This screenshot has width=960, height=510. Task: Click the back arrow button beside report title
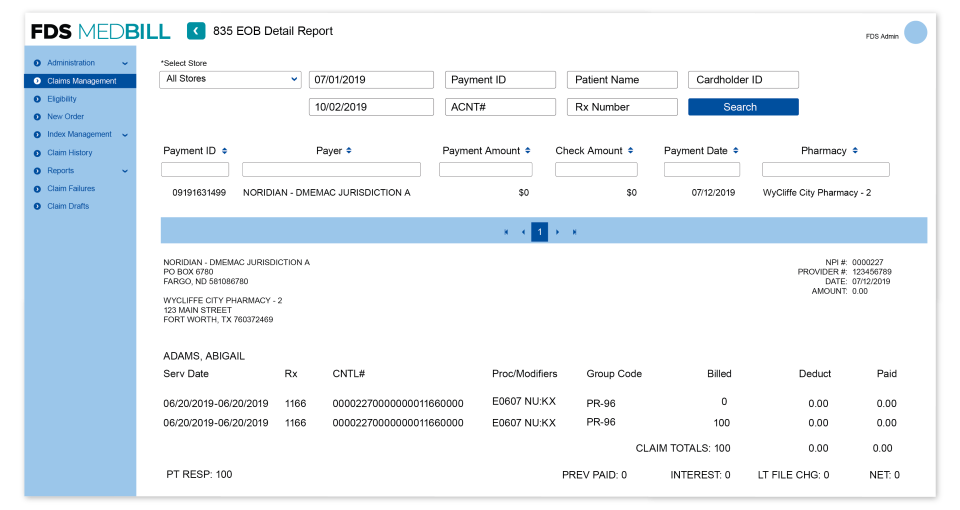pos(196,31)
